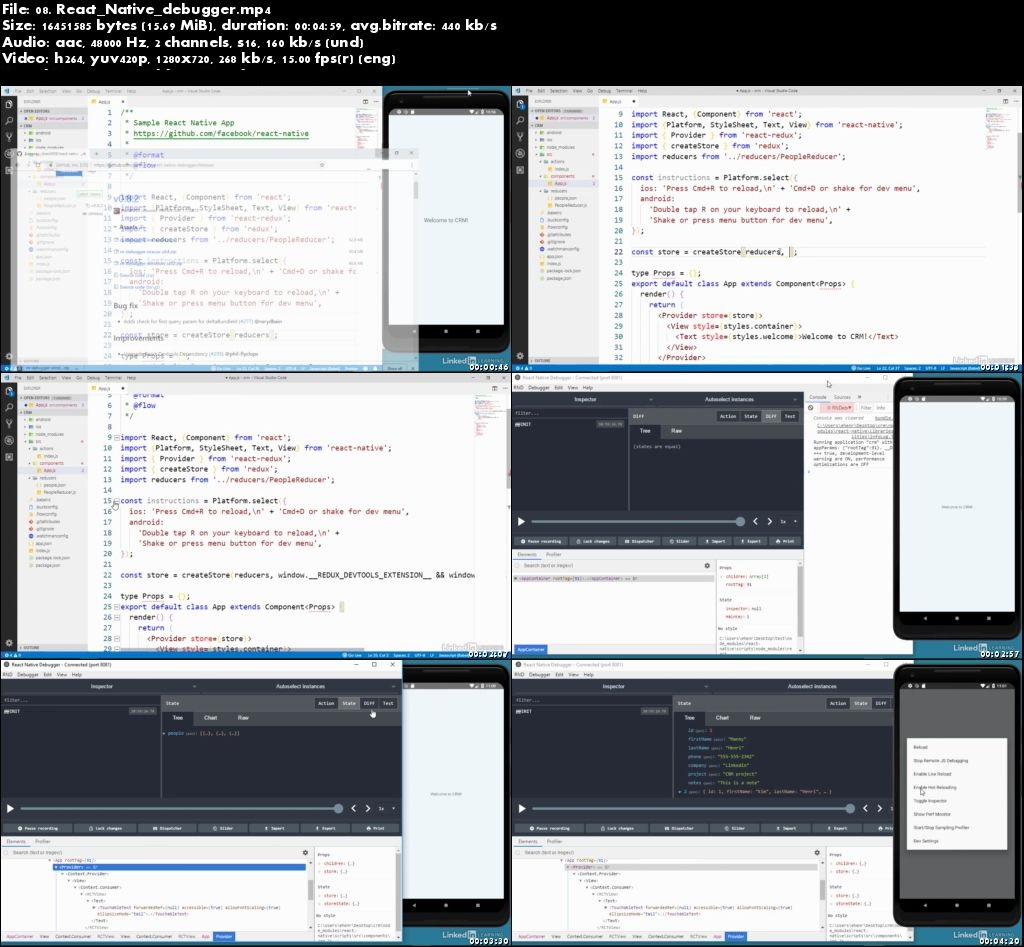Expand the "people" node in the State tree
The height and width of the screenshot is (947, 1024).
pyautogui.click(x=165, y=733)
